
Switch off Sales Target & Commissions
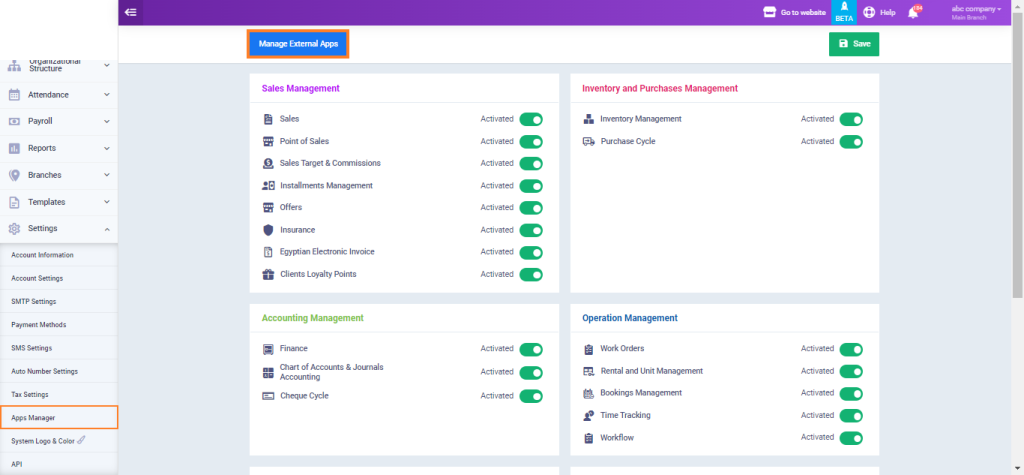[531, 163]
